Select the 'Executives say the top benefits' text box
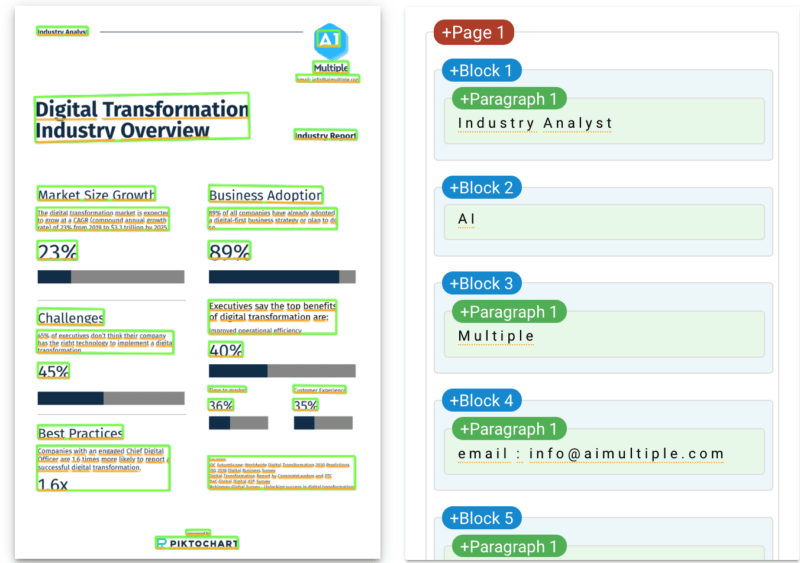 click(x=272, y=317)
